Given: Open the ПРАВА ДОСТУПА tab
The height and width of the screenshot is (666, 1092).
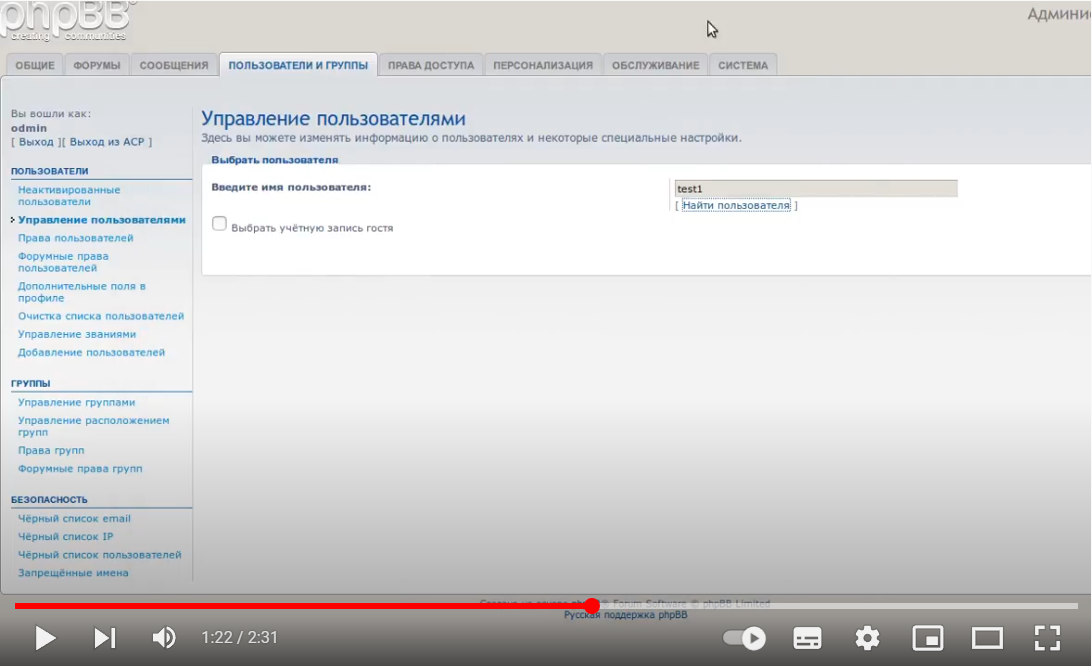Looking at the screenshot, I should click(x=431, y=65).
